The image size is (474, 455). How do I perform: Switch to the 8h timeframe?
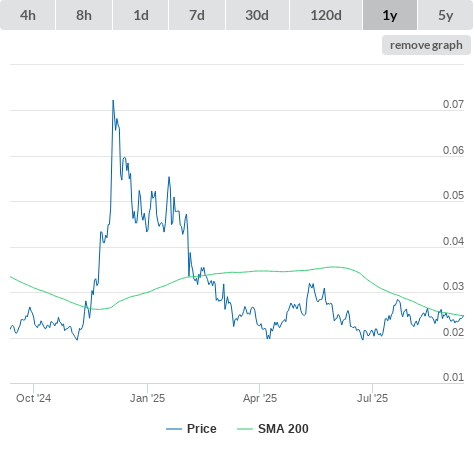tap(84, 15)
